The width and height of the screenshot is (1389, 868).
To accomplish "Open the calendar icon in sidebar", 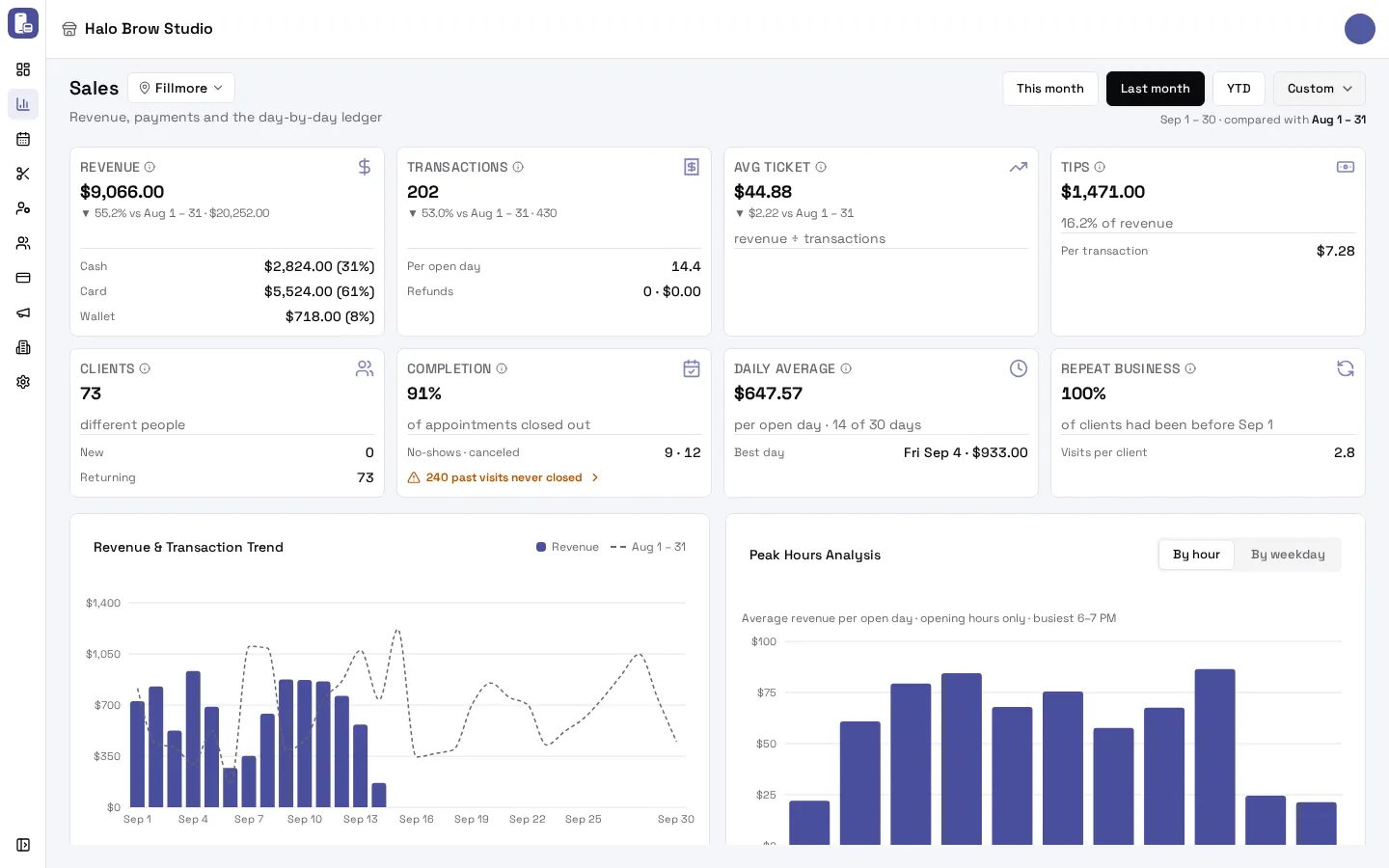I will click(23, 139).
